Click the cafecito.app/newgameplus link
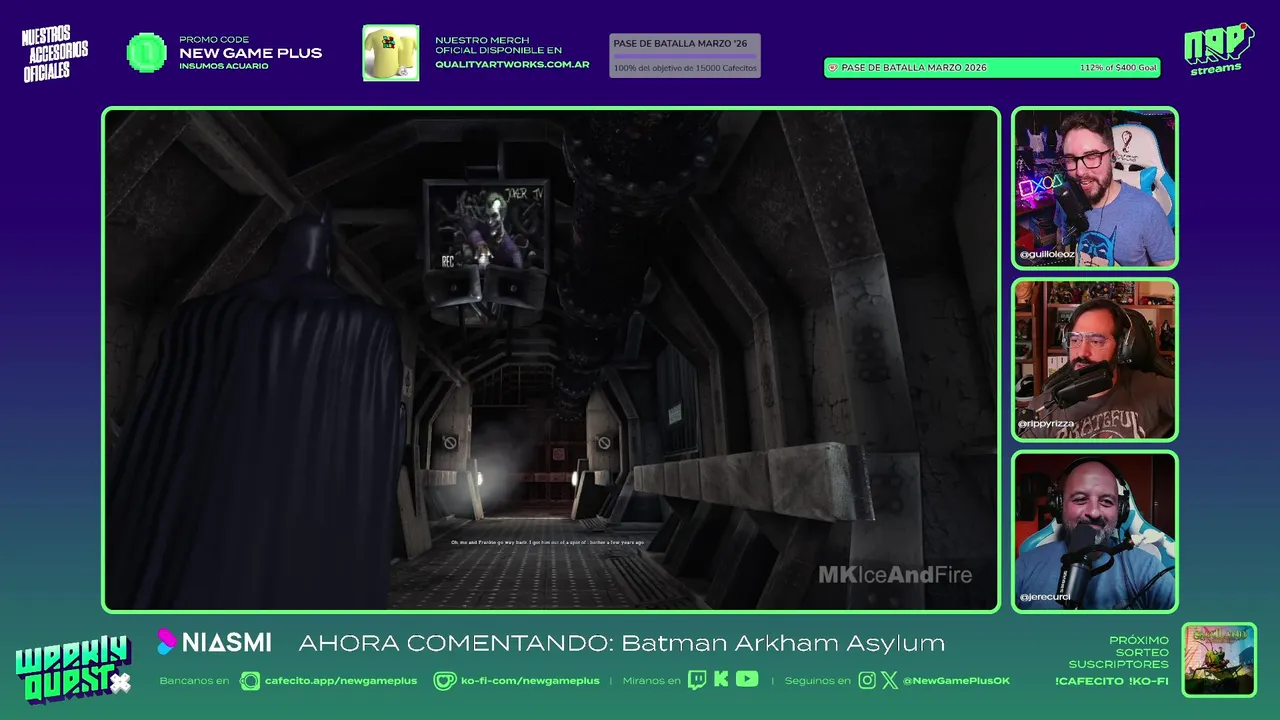1280x720 pixels. [341, 681]
